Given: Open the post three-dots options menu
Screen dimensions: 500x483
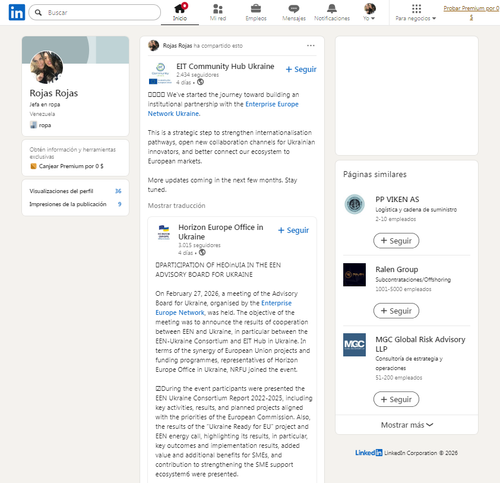Looking at the screenshot, I should (x=311, y=46).
